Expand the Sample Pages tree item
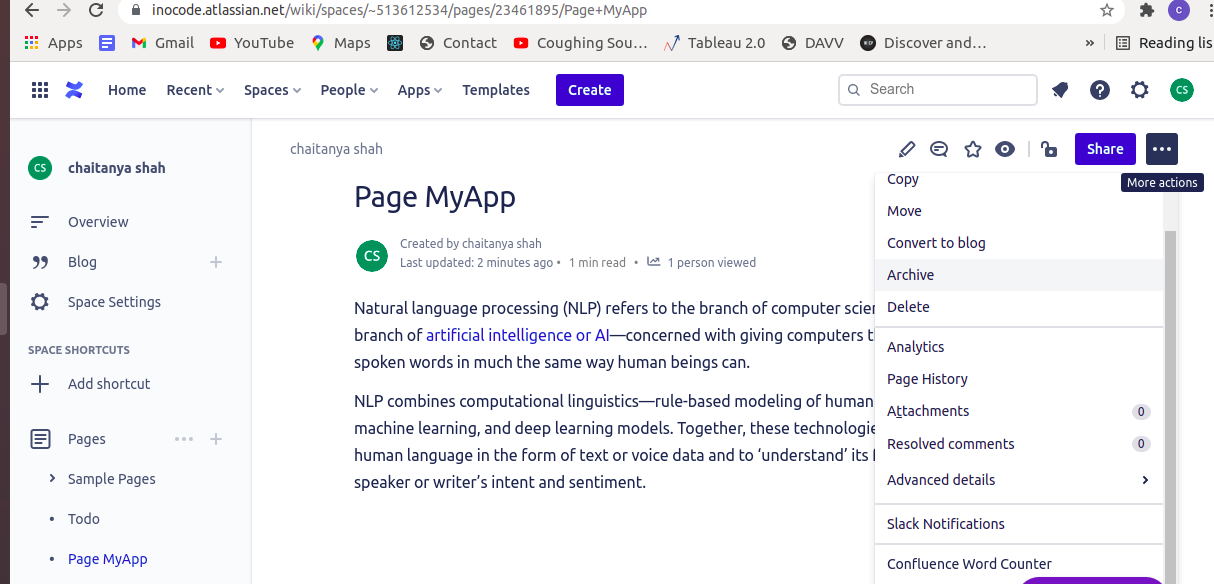Image resolution: width=1214 pixels, height=584 pixels. point(52,479)
